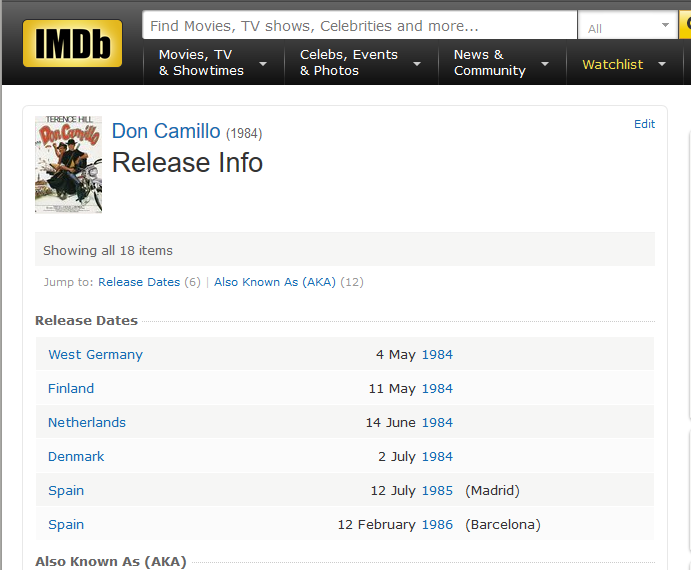This screenshot has height=570, width=691.
Task: Open the Watchlist link
Action: click(x=613, y=64)
